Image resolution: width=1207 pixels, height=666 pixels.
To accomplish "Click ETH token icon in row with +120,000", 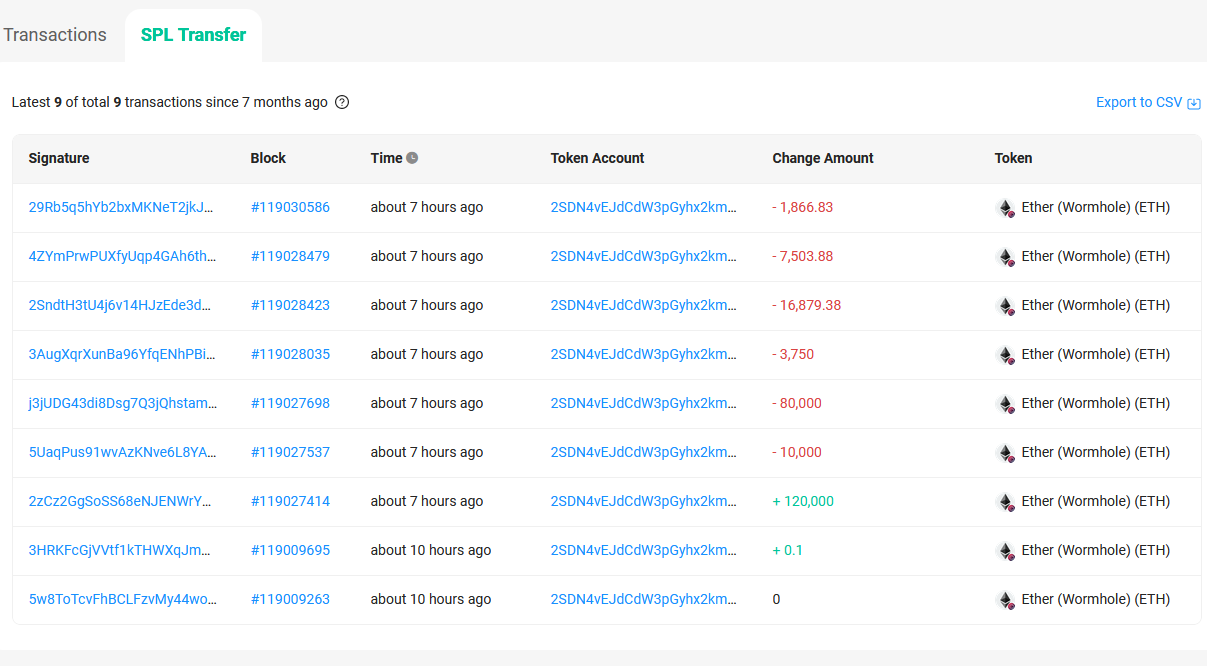I will 1006,502.
